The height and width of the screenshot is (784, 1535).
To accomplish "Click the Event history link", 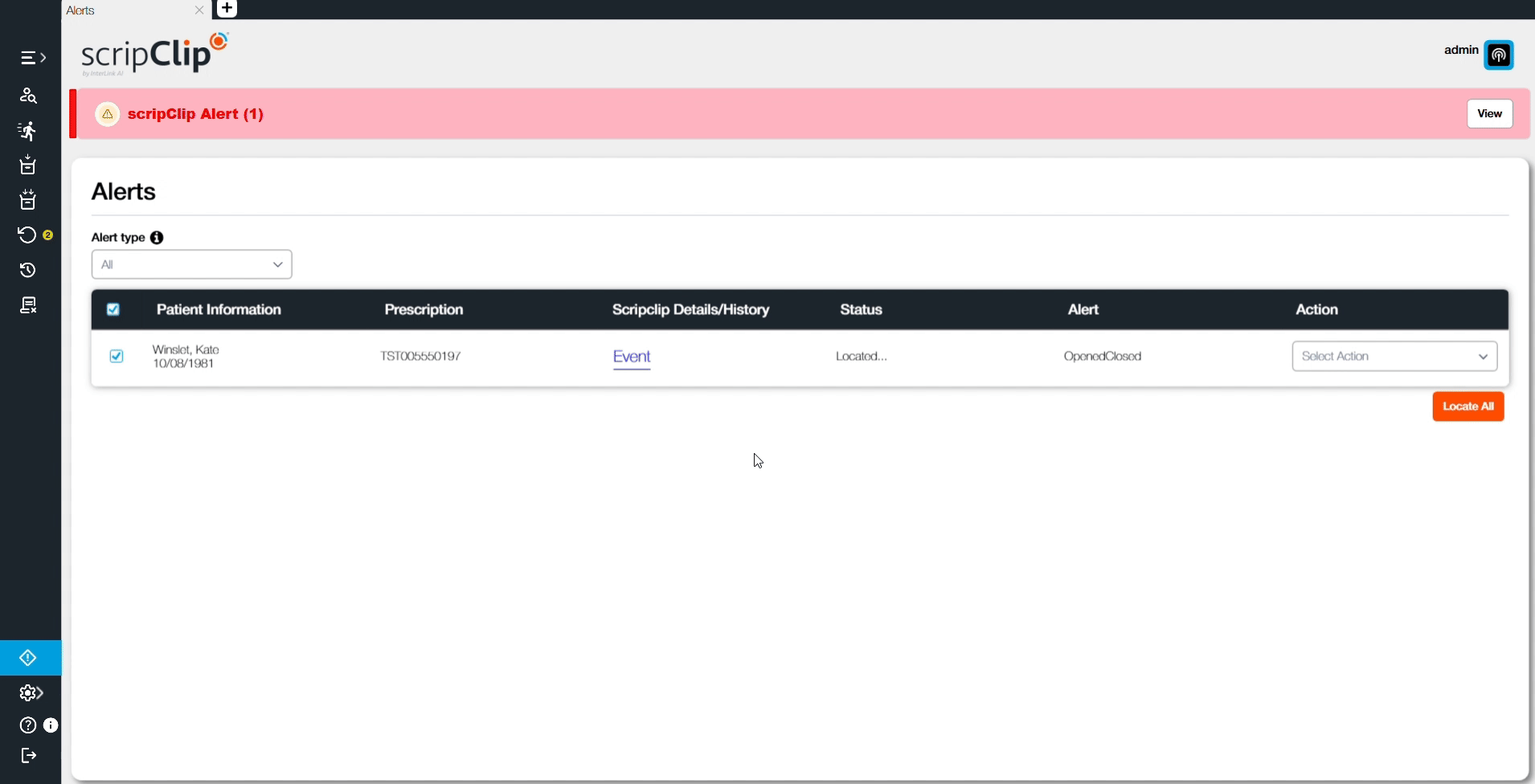I will tap(631, 357).
